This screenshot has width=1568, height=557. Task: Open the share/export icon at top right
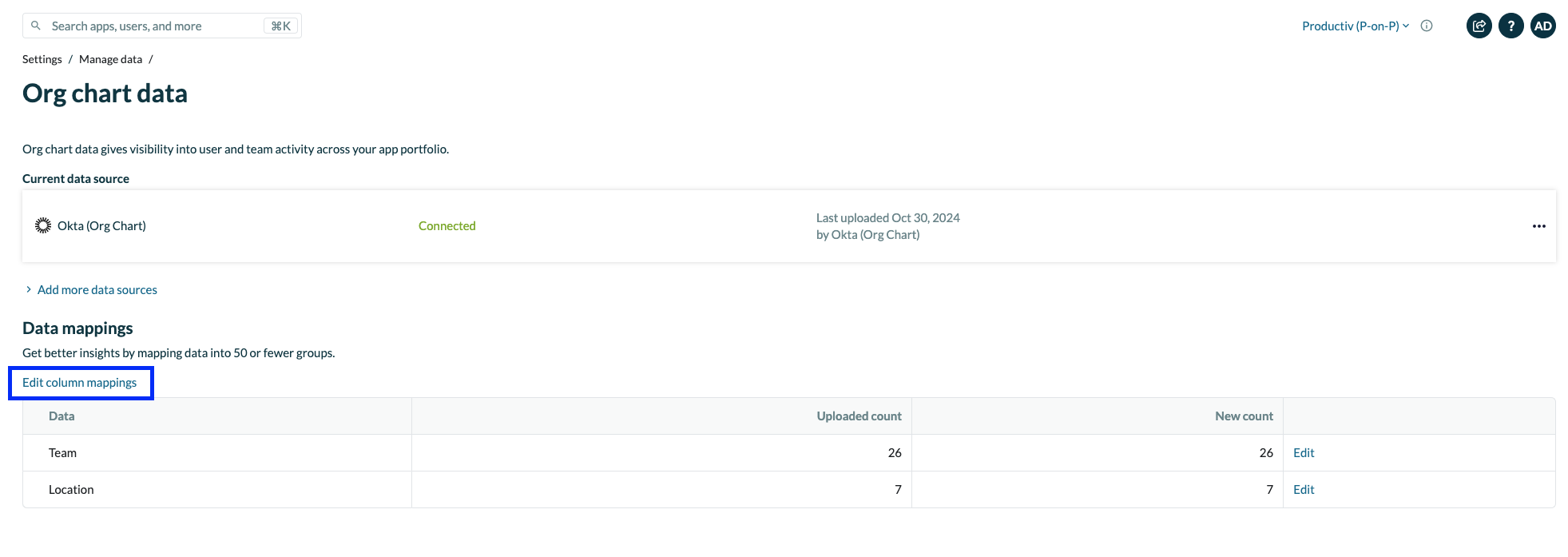pos(1478,25)
